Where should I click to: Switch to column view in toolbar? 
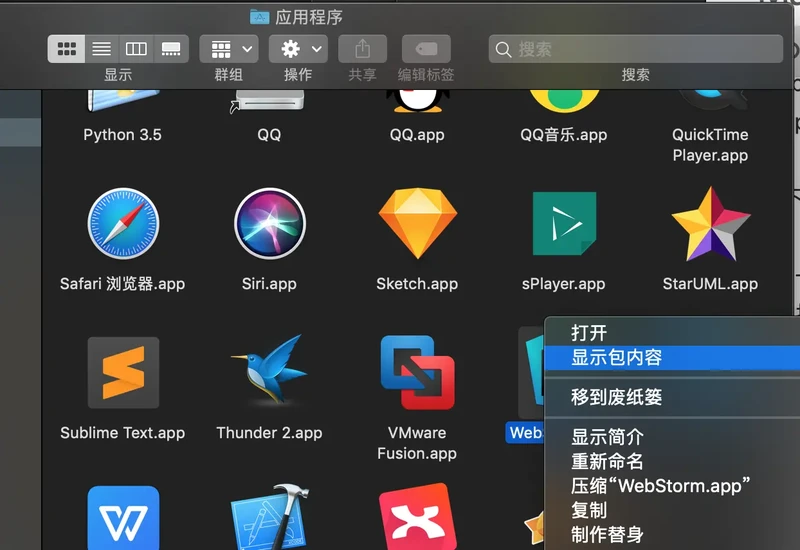point(137,49)
